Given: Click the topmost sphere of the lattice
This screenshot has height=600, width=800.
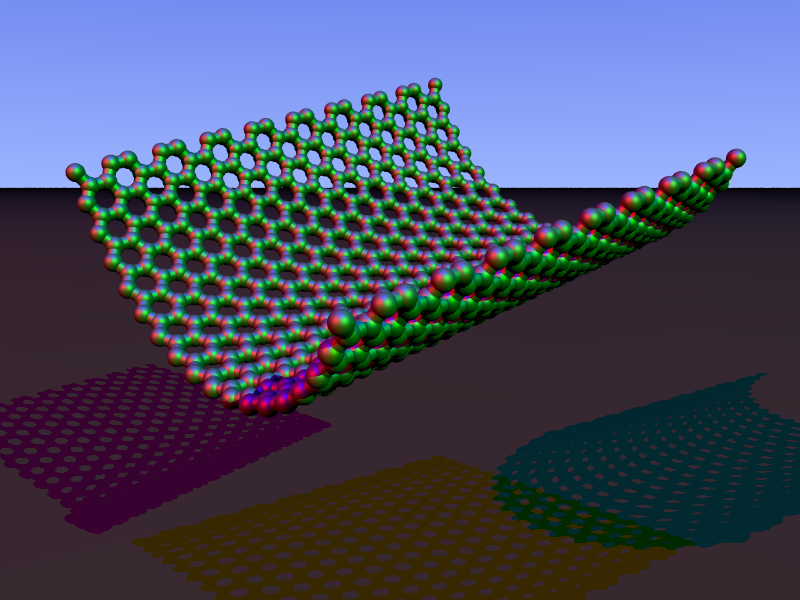Looking at the screenshot, I should tap(435, 85).
